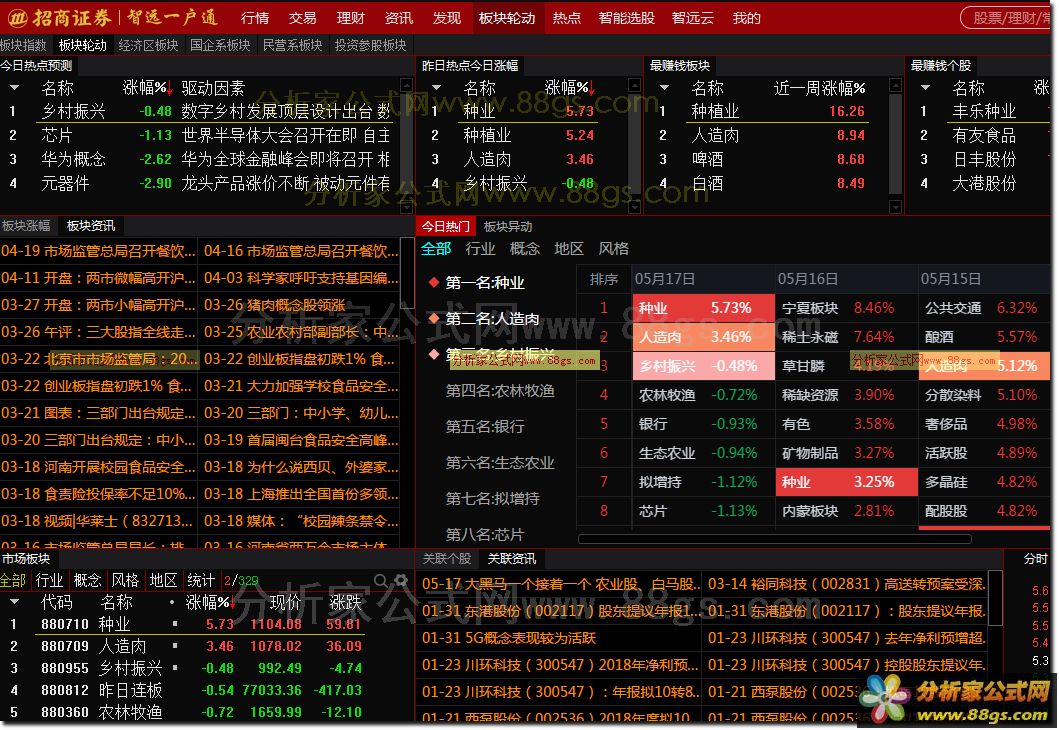Open news 03-26 猪肉概念股领涨
This screenshot has width=1059, height=730.
point(275,305)
